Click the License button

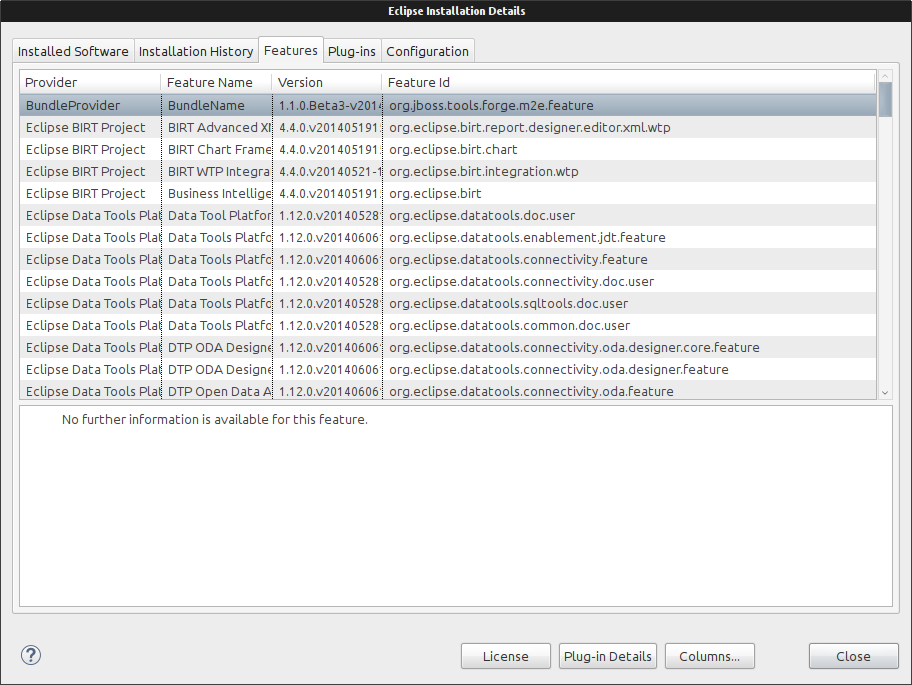[x=505, y=656]
